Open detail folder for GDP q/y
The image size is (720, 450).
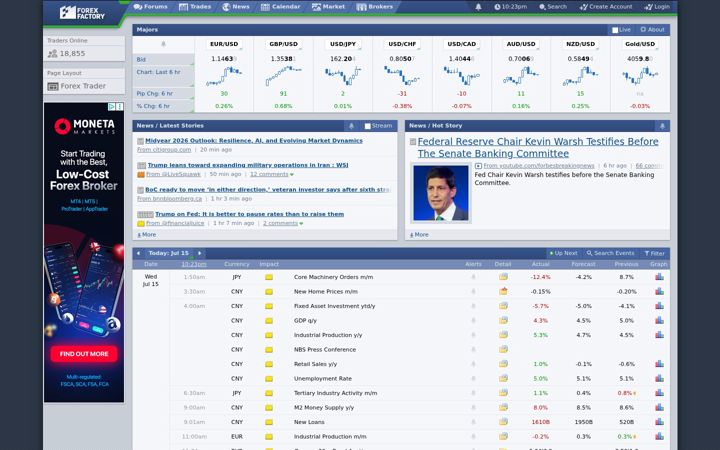[x=503, y=320]
